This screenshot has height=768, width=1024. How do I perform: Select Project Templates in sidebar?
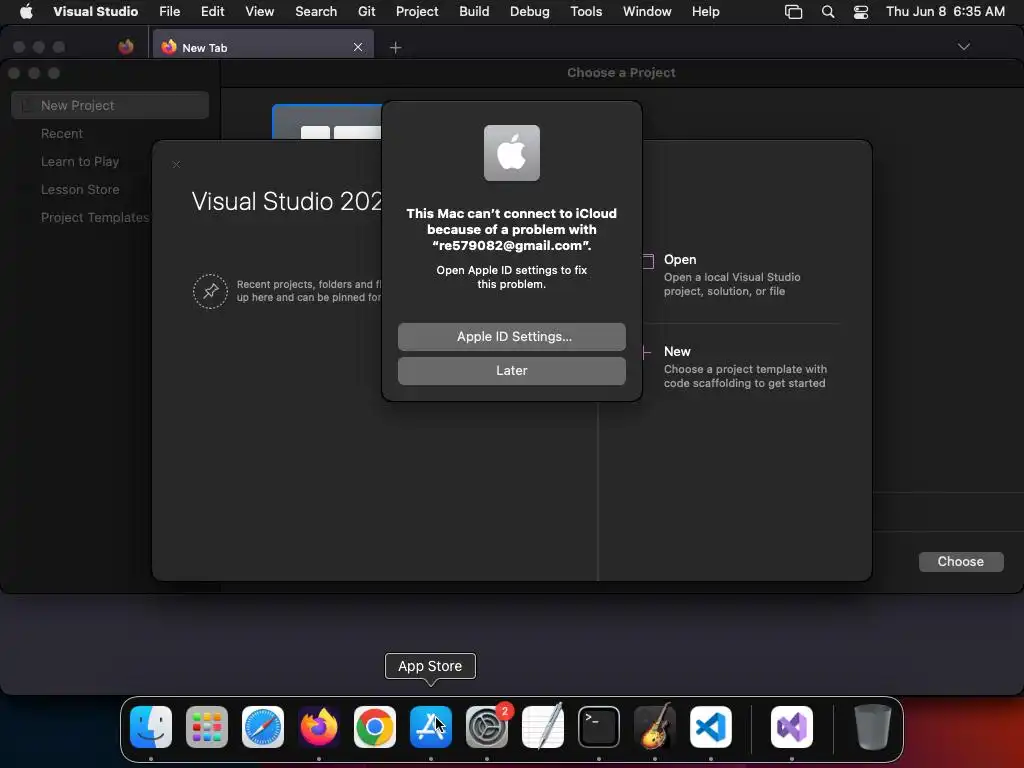point(95,217)
